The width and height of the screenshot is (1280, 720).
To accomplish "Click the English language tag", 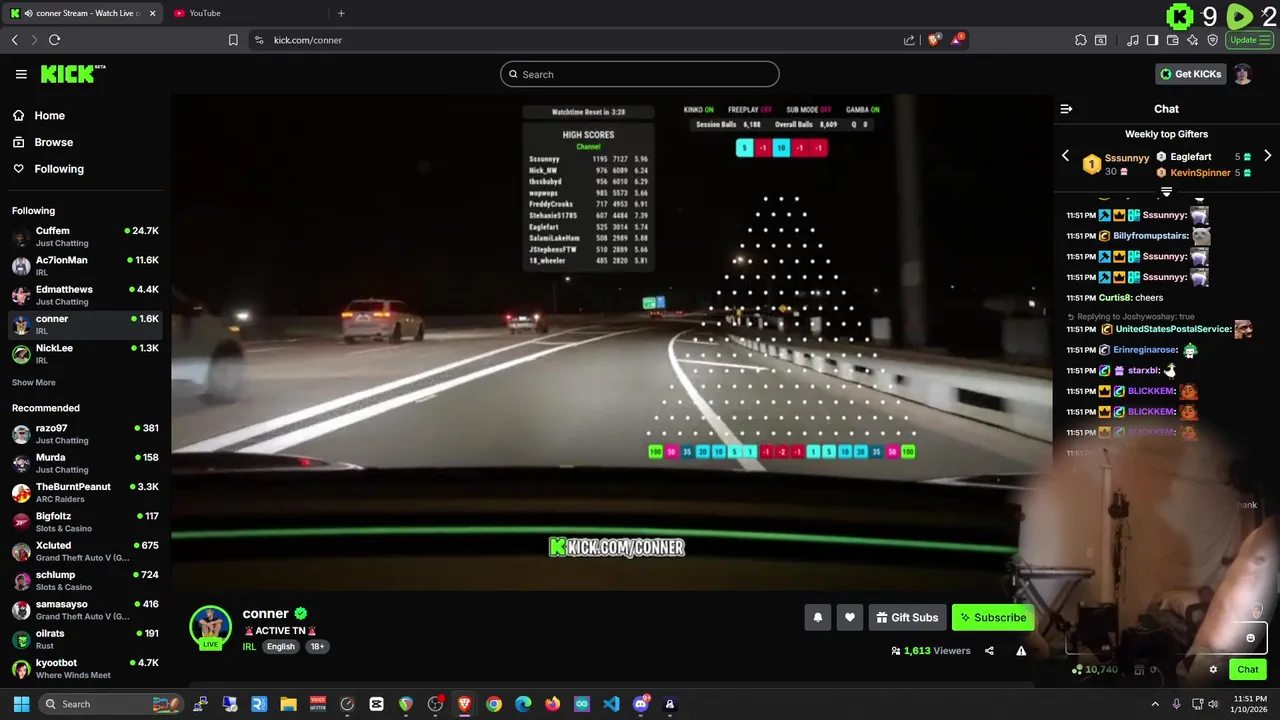I will (x=281, y=647).
